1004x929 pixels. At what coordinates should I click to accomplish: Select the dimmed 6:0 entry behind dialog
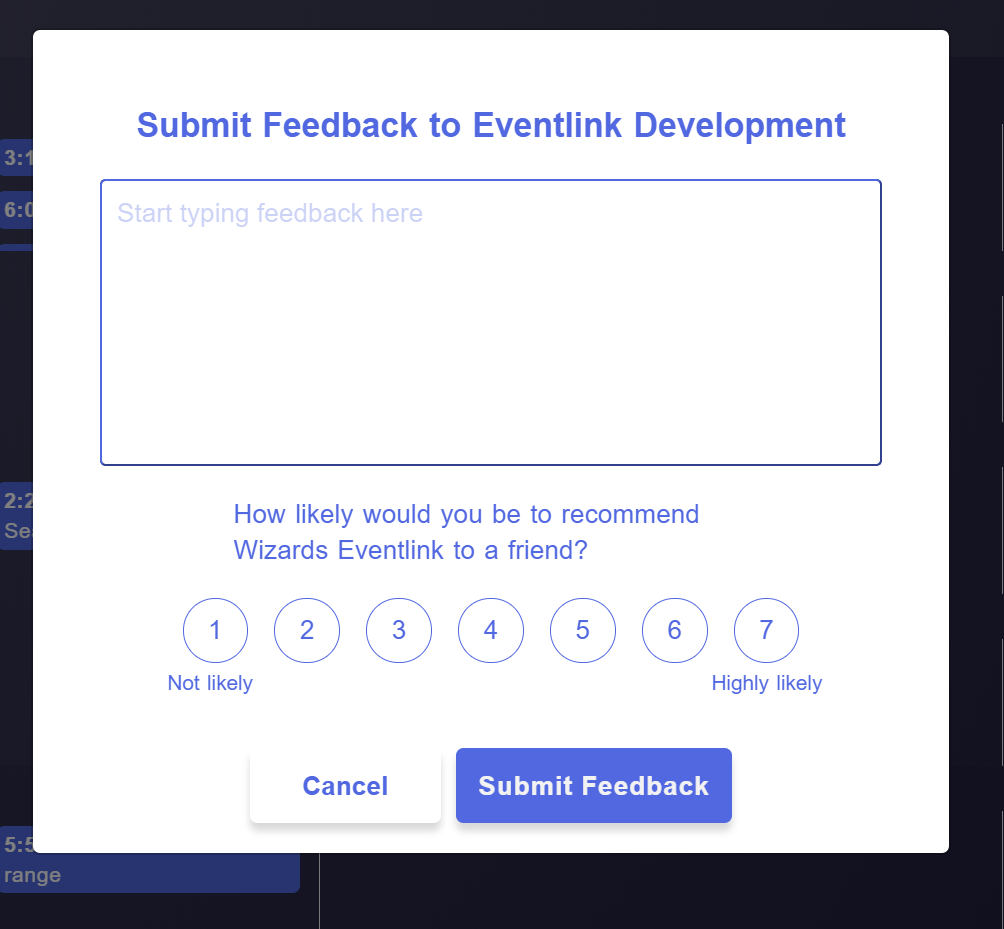pos(17,210)
